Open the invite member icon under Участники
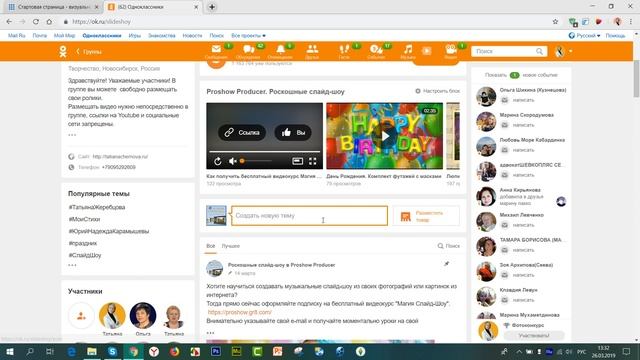640x360 pixels. coord(81,316)
